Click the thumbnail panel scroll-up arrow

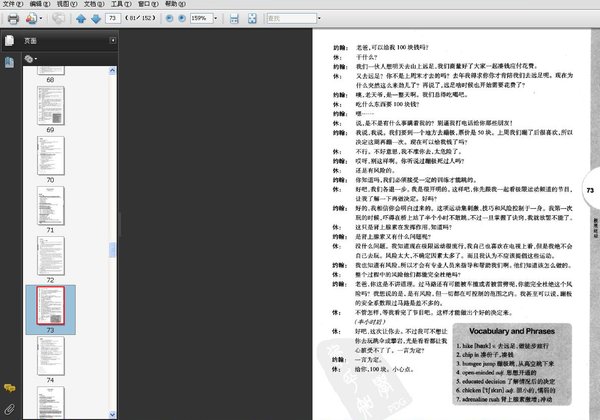[112, 70]
